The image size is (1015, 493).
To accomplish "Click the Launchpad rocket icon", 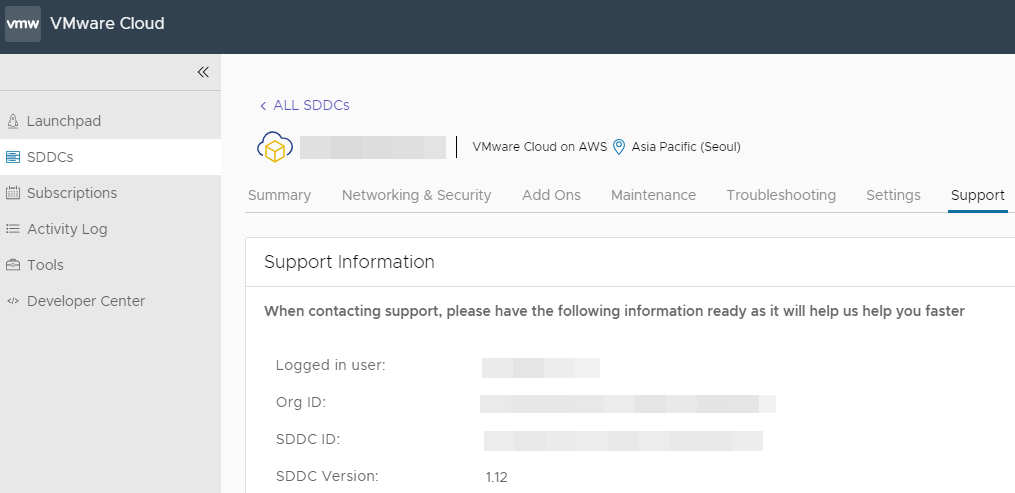I will click(12, 121).
